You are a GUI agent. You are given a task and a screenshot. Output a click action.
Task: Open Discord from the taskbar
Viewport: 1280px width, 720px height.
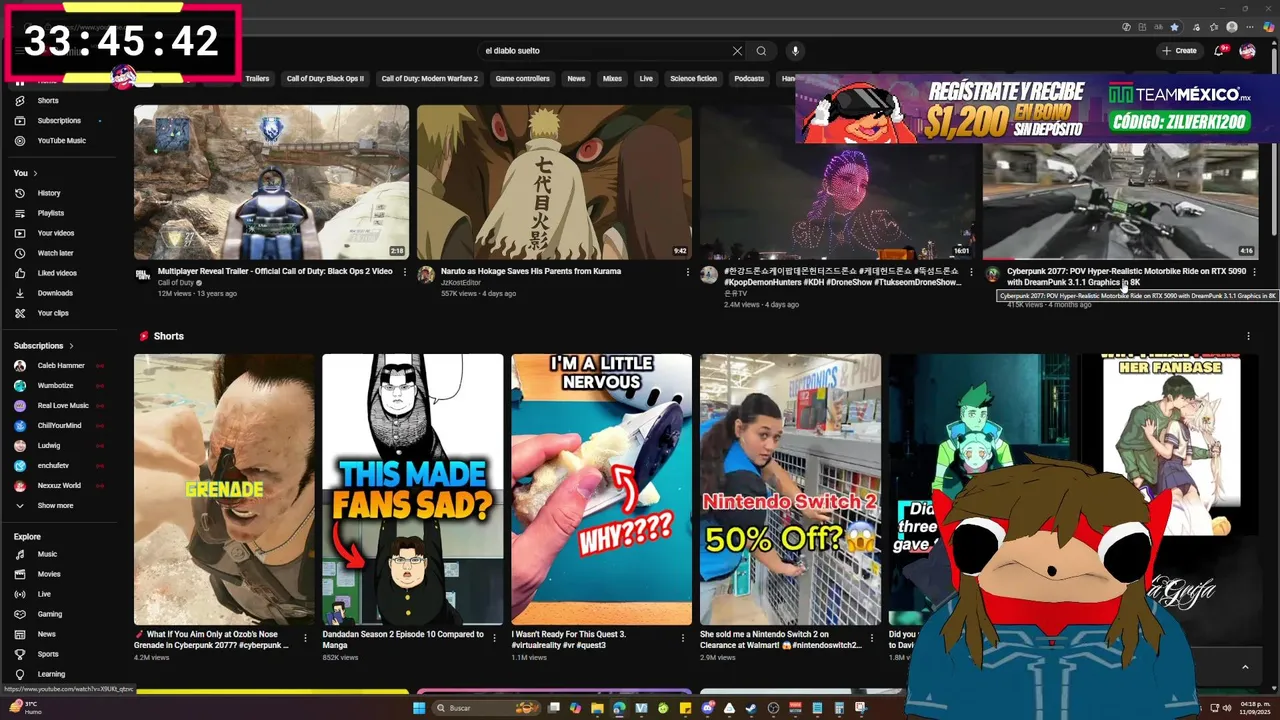[x=708, y=708]
